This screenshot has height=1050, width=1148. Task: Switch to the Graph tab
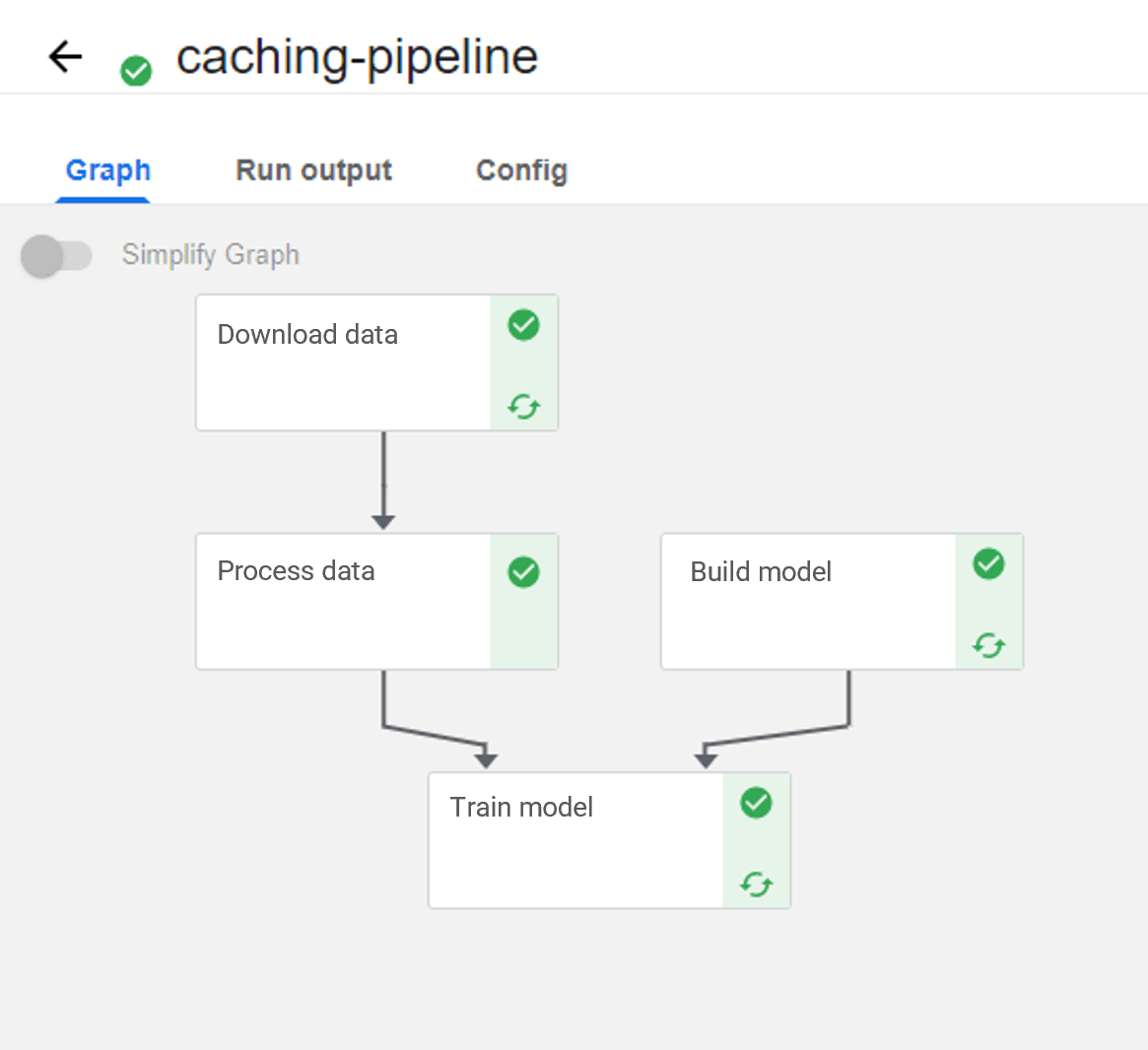click(108, 170)
